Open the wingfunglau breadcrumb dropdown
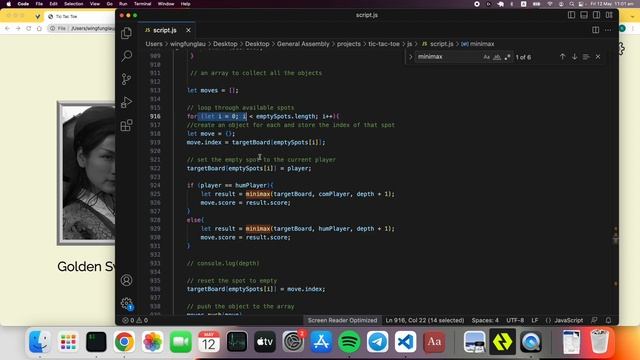This screenshot has width=640, height=360. pyautogui.click(x=188, y=44)
